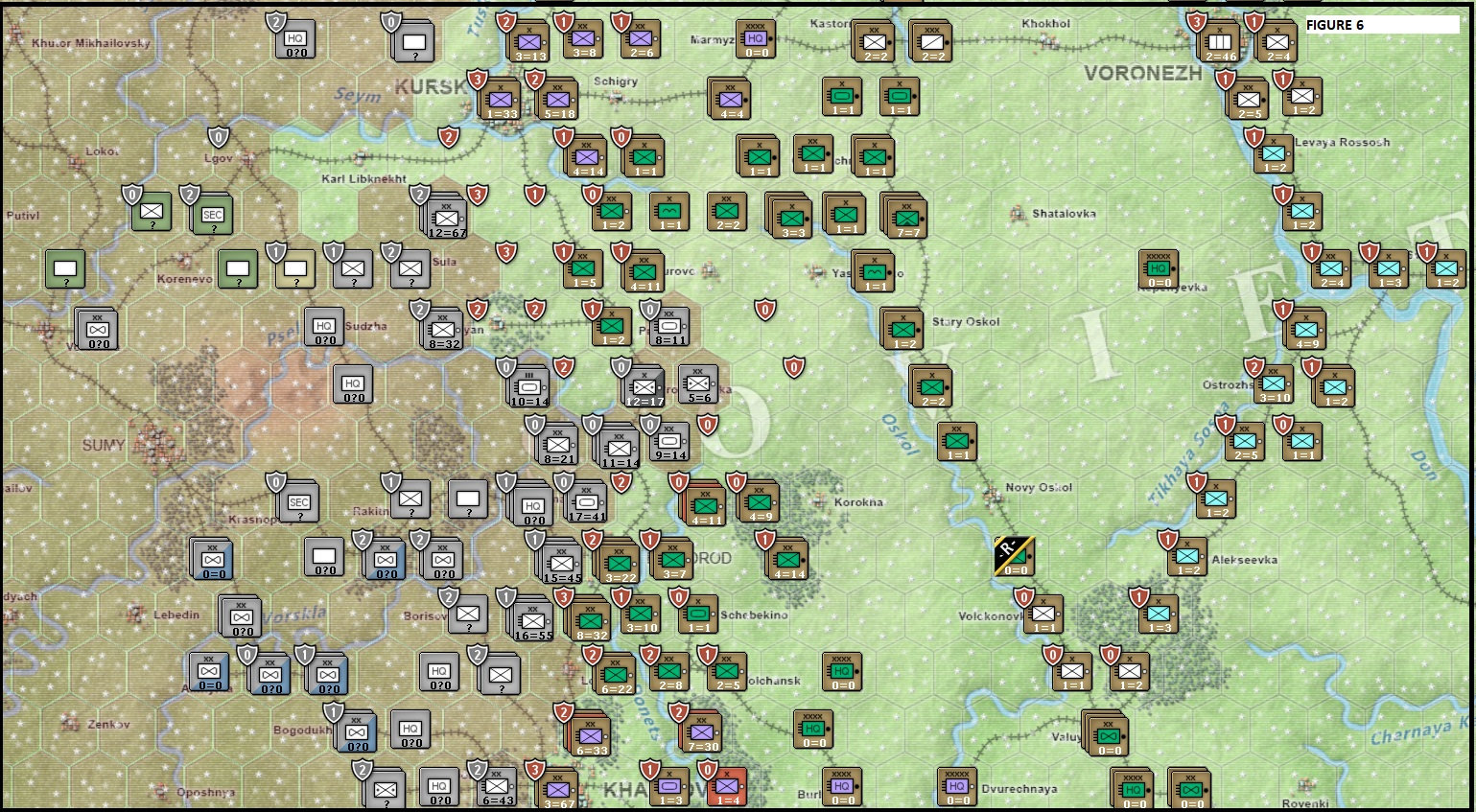1476x812 pixels.
Task: Click the Alekseevka town label
Action: [1244, 560]
